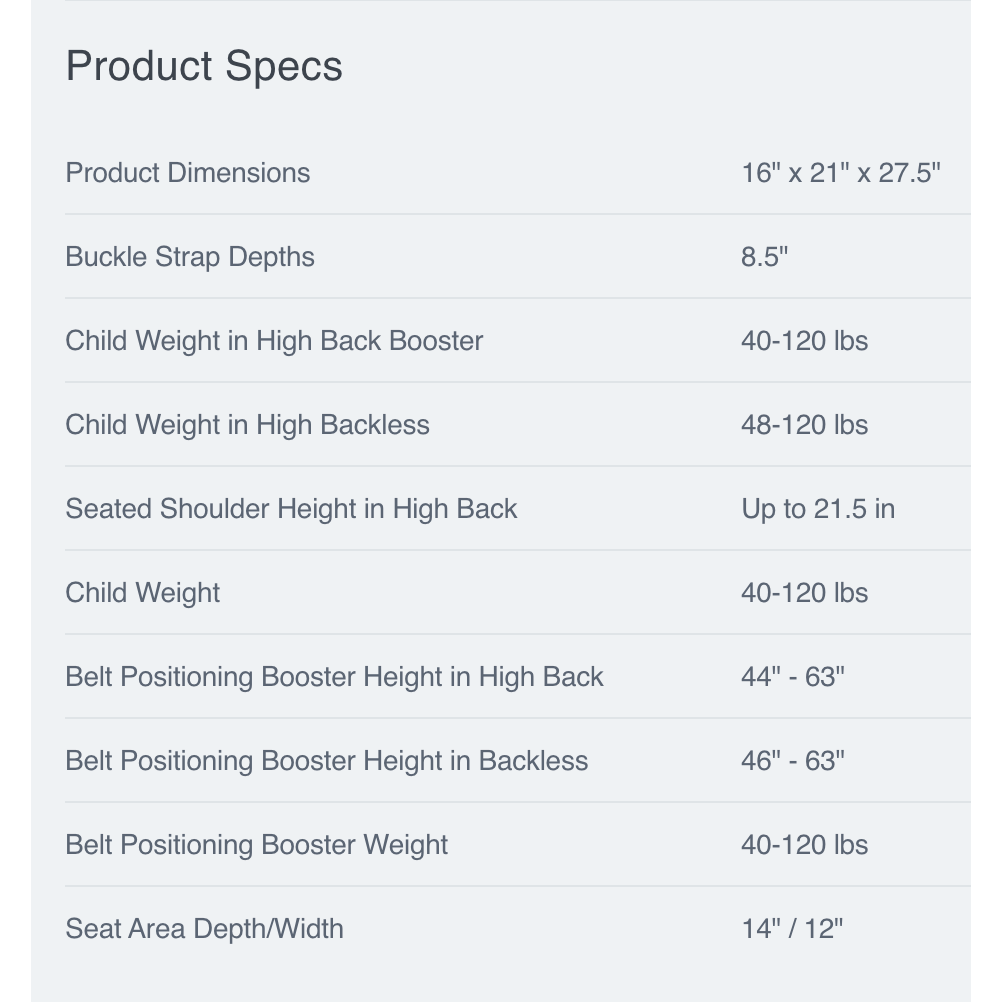
Task: Click Buckle Strap Depths row label
Action: tap(190, 256)
